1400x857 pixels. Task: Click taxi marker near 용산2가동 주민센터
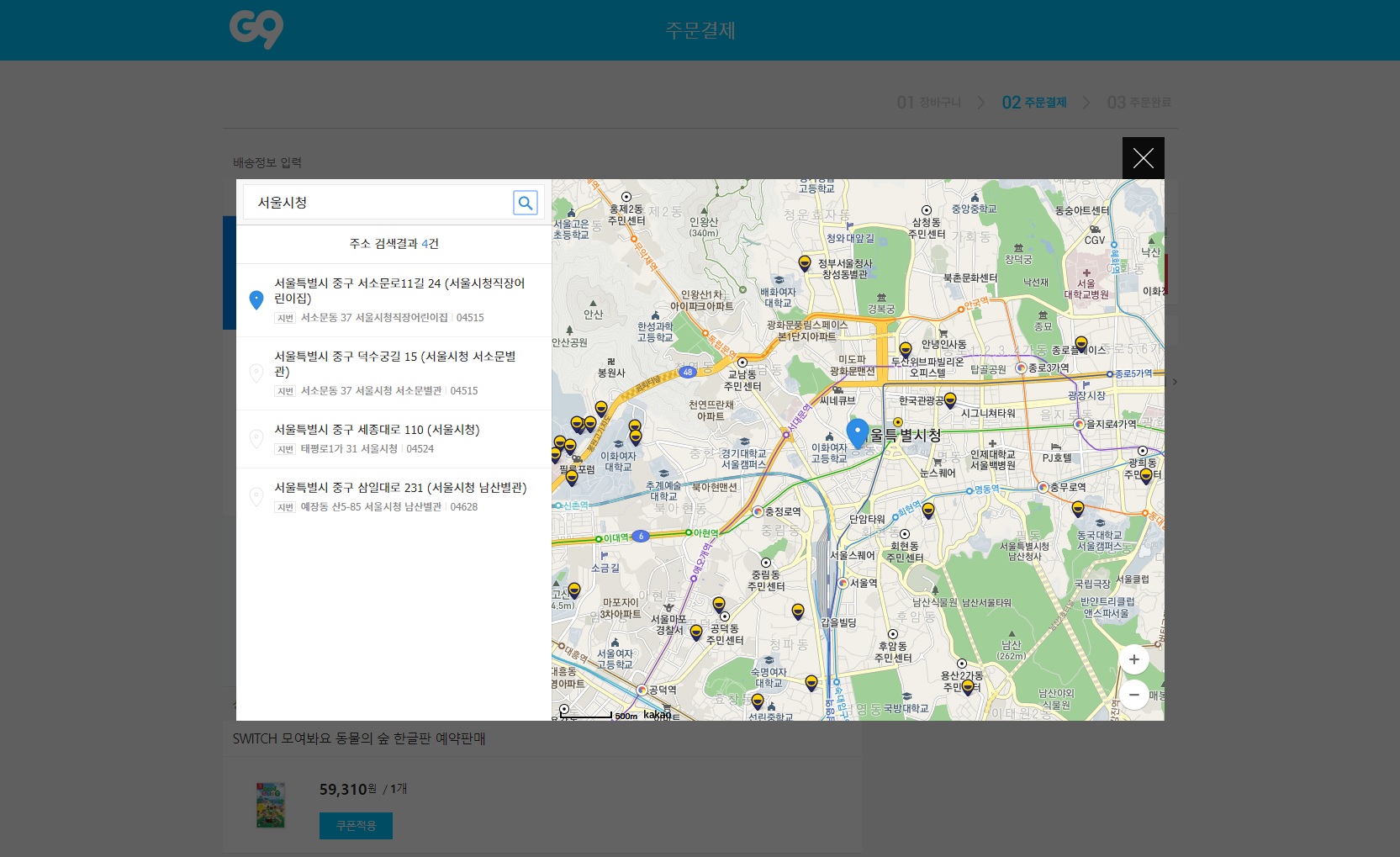(968, 688)
